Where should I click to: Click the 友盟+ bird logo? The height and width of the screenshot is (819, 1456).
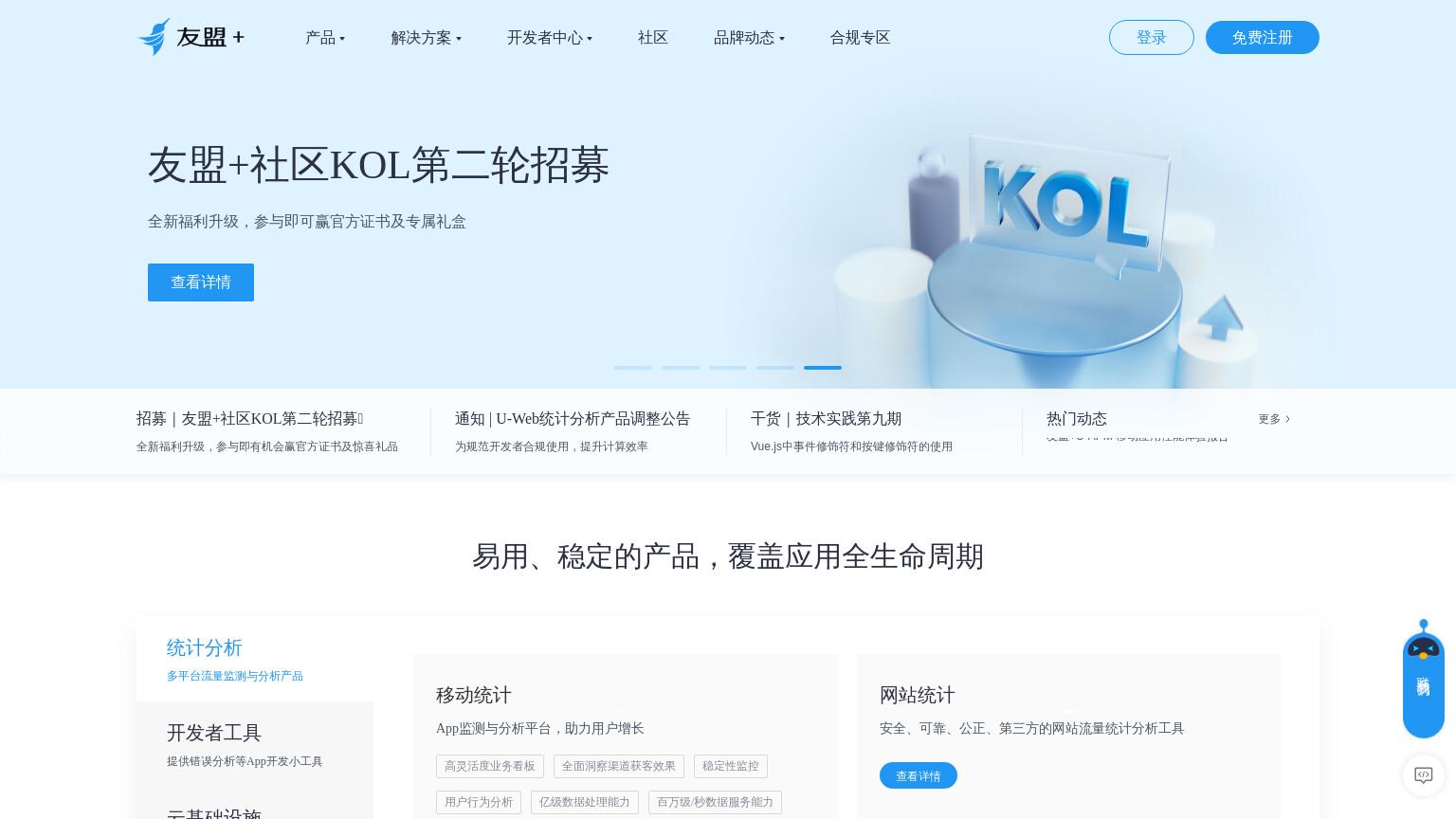[x=191, y=37]
